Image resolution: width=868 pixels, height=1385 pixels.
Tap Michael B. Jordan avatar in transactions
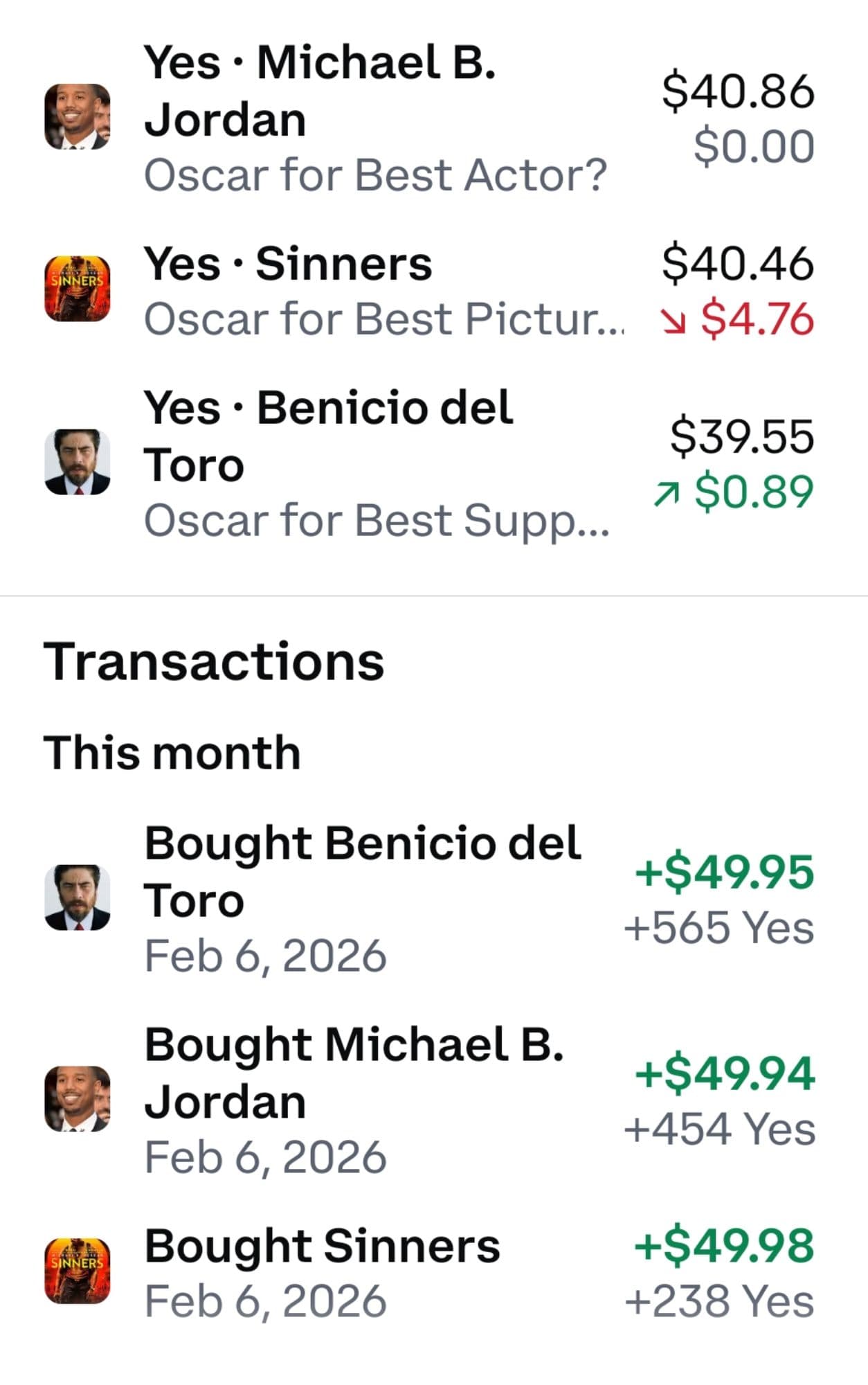coord(78,1098)
